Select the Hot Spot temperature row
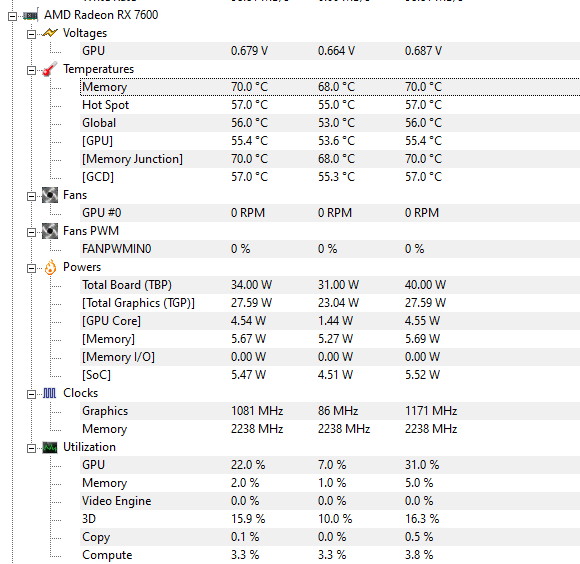The image size is (580, 564). (330, 105)
